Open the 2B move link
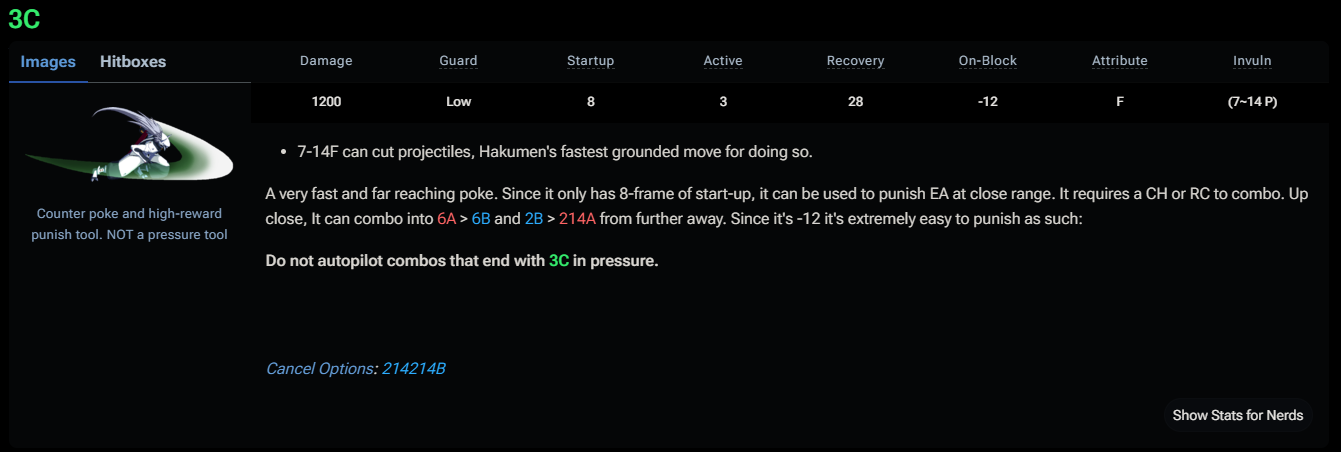1341x452 pixels. [534, 216]
